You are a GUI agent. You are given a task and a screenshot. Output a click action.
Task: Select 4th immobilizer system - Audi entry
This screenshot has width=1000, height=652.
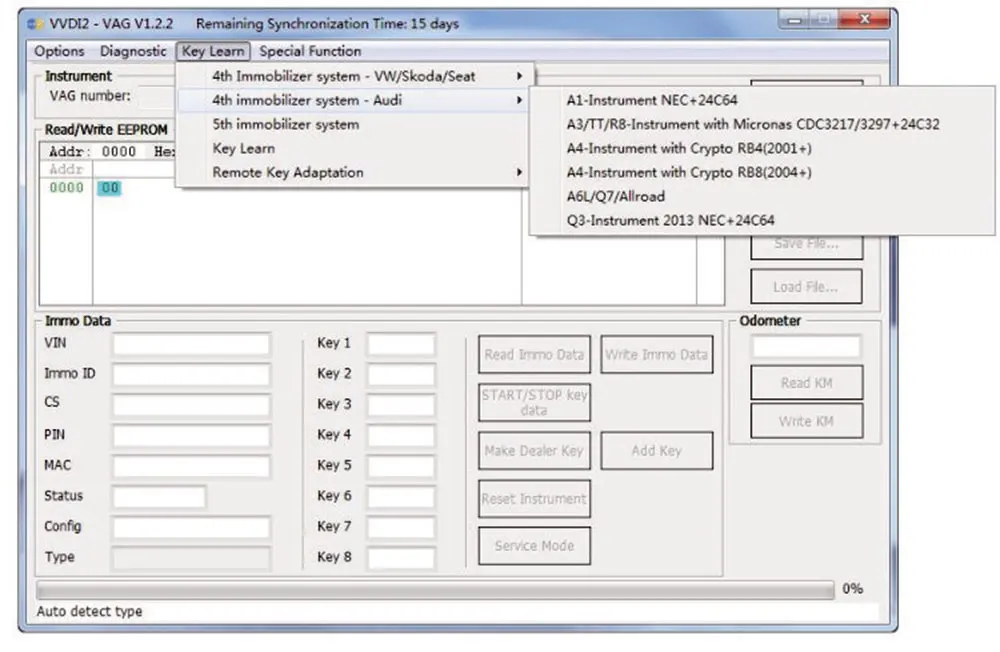tap(352, 100)
